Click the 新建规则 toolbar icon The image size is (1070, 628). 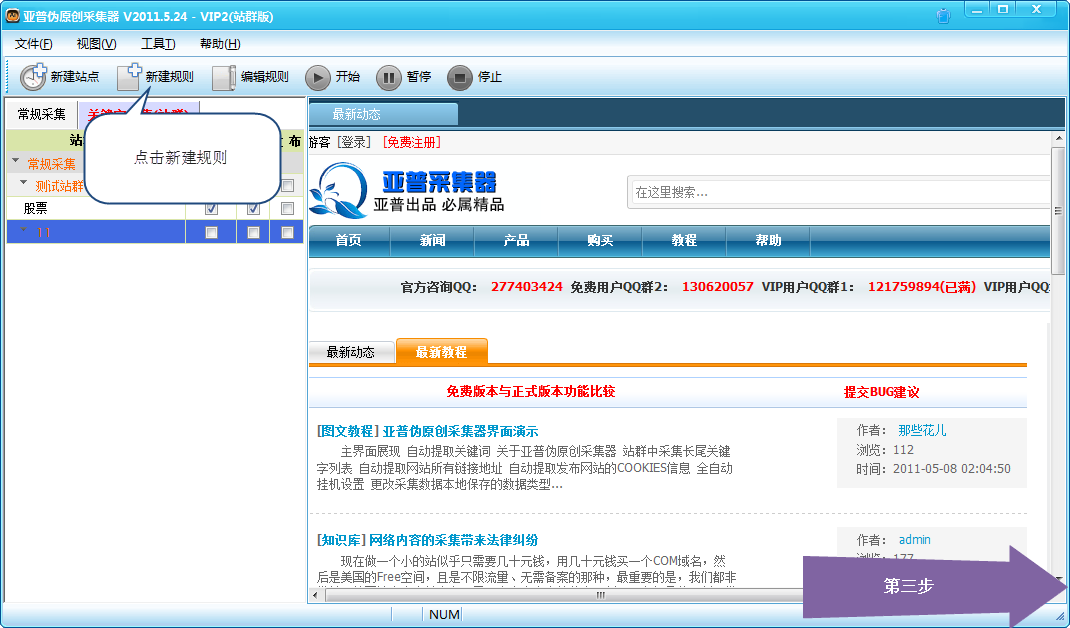(x=129, y=76)
